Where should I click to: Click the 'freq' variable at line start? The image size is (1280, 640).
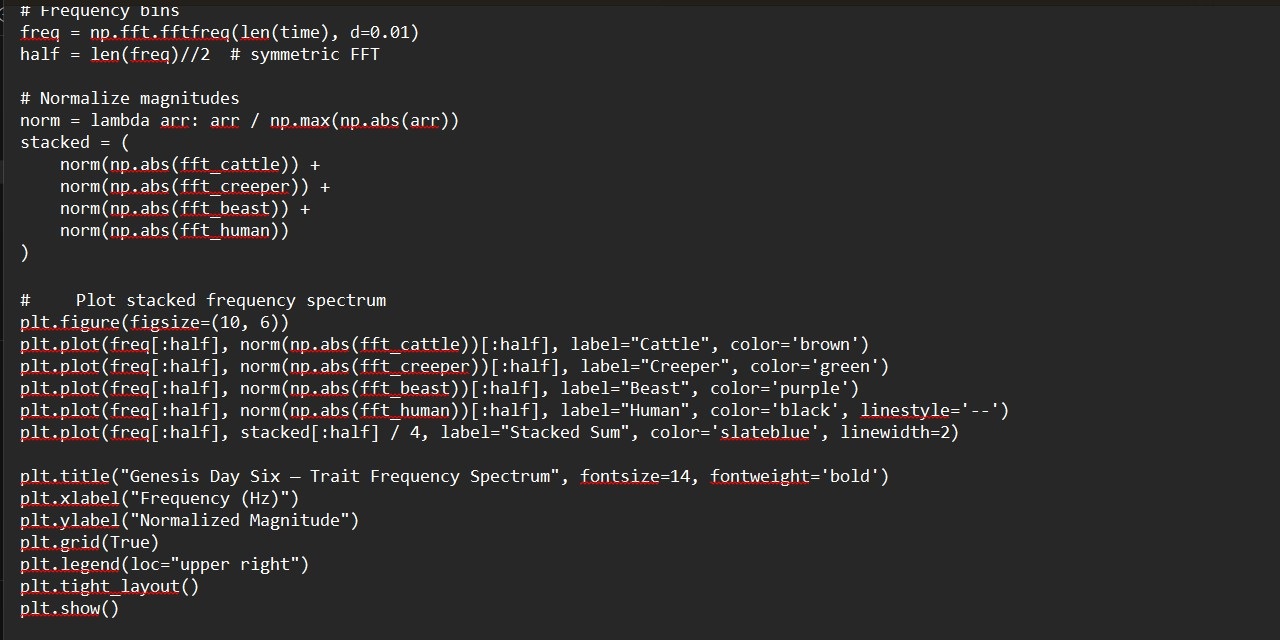coord(40,32)
